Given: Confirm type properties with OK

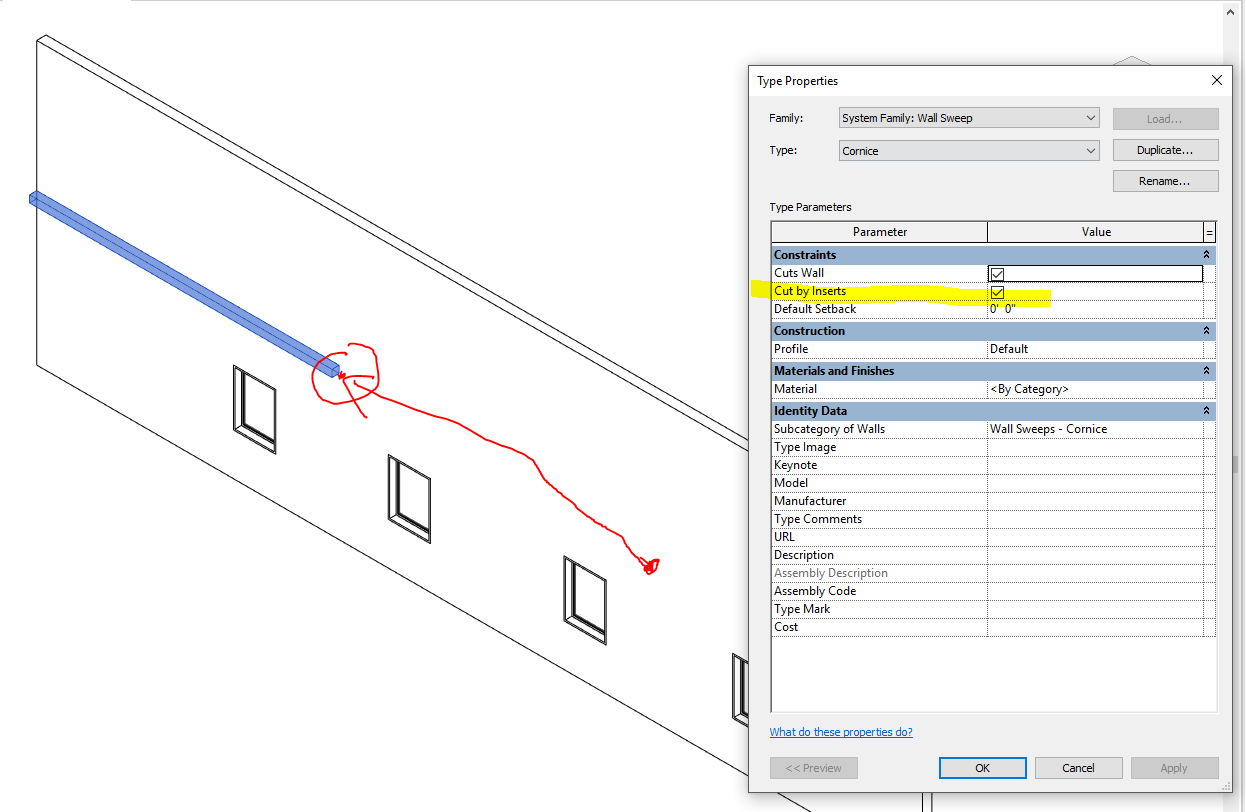Looking at the screenshot, I should tap(982, 767).
